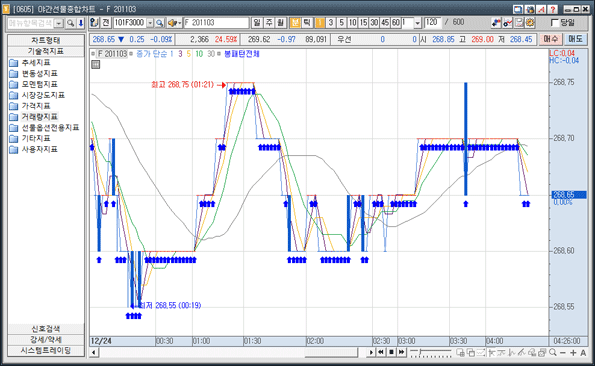Click the red A font icon in title bar

point(541,9)
